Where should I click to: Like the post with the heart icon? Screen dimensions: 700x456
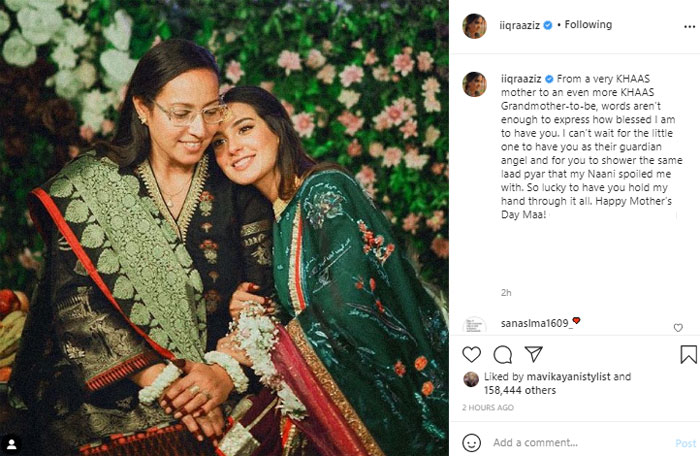coord(472,354)
